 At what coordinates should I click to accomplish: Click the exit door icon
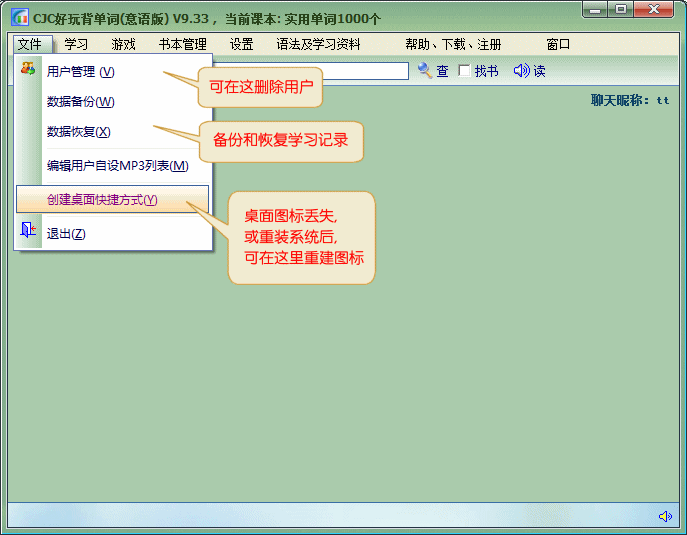pyautogui.click(x=28, y=232)
